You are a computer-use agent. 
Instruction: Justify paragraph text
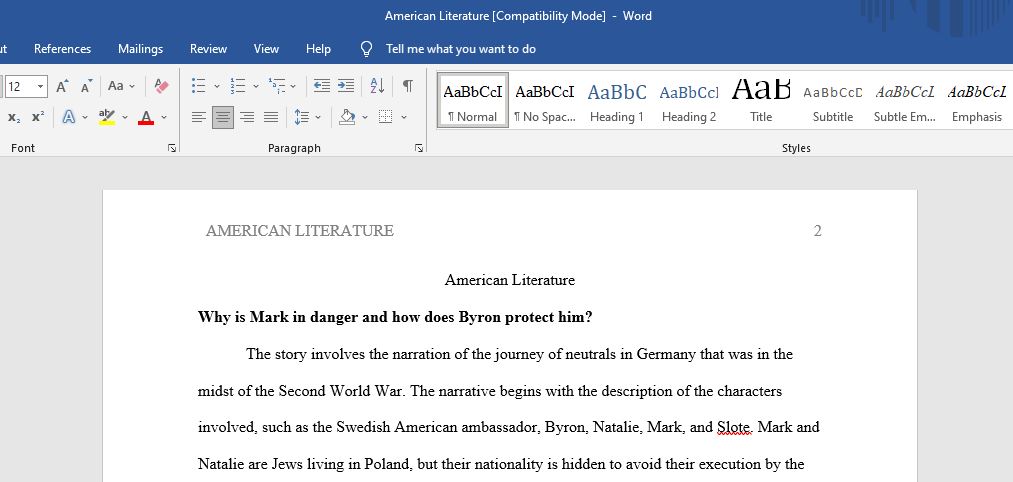[x=271, y=117]
